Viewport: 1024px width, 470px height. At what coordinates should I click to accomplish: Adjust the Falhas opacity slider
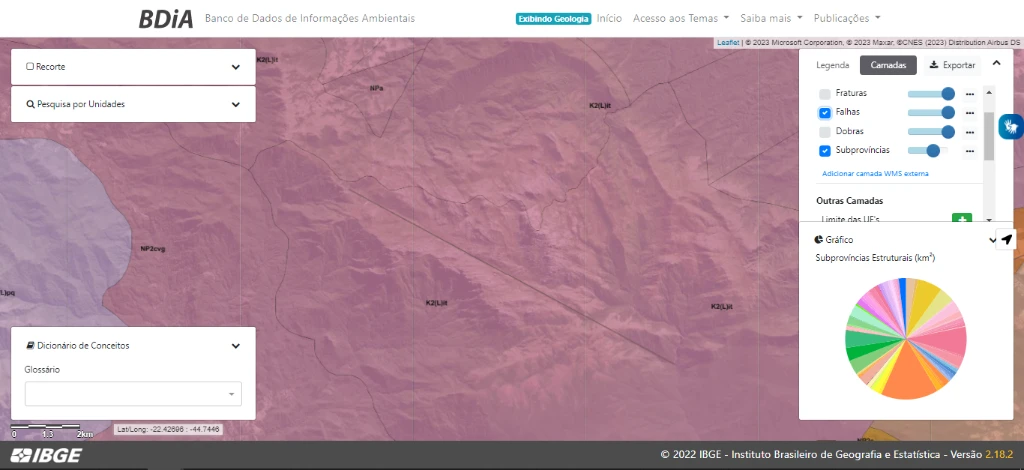[931, 113]
